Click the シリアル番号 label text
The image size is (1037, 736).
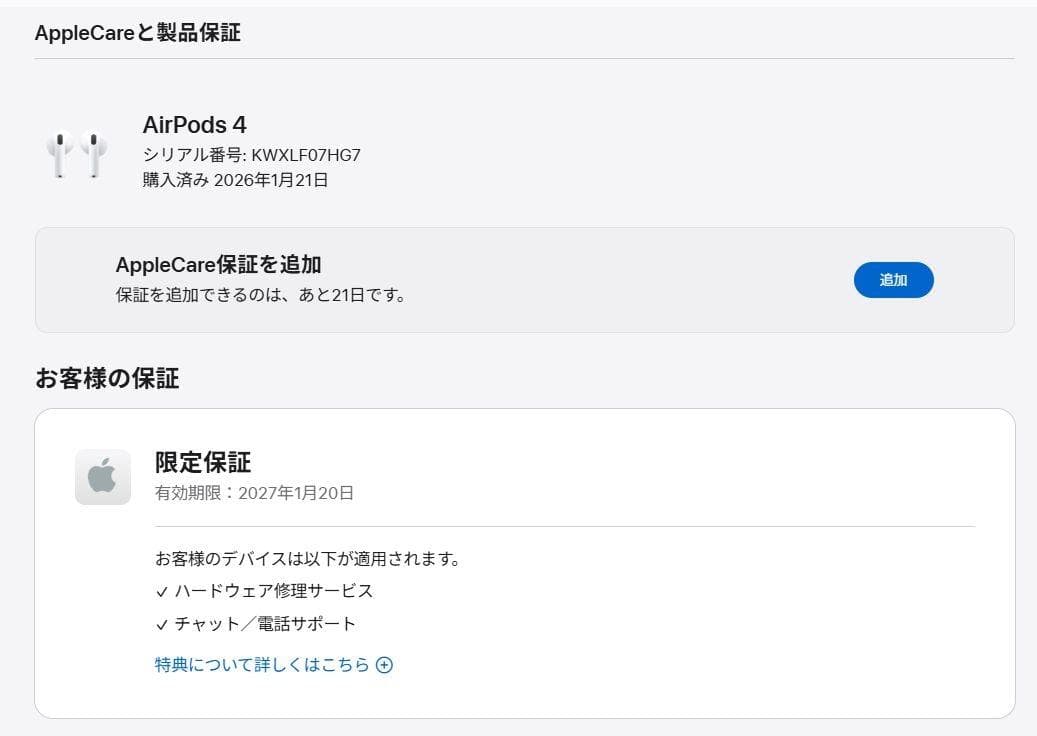193,155
